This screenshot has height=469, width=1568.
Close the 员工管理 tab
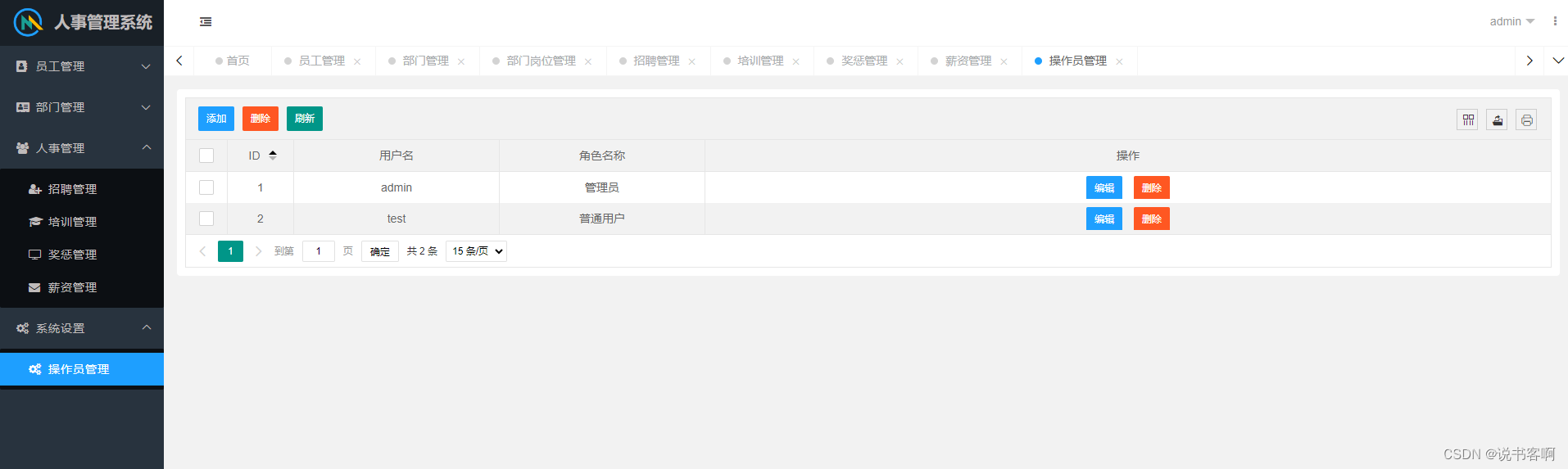tap(357, 61)
